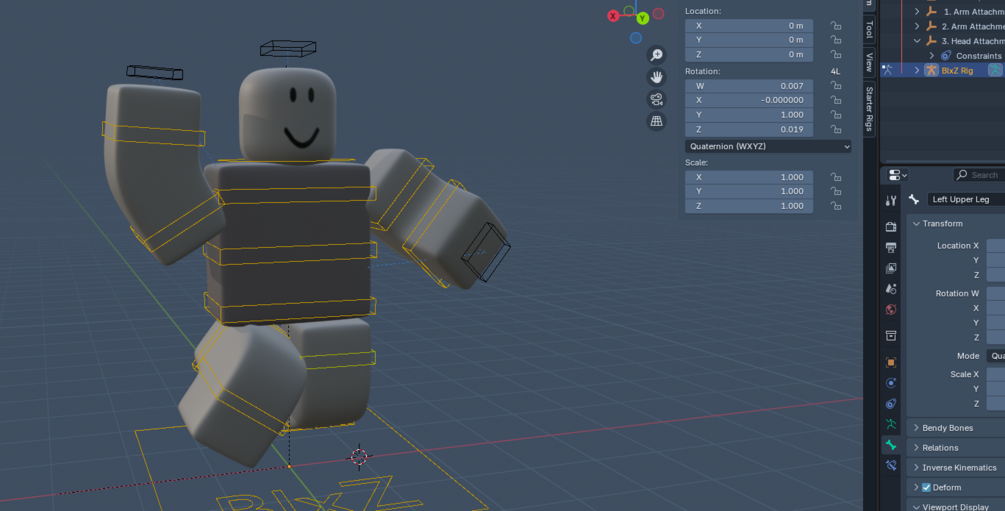Open the Bone properties tab (green bone)
This screenshot has height=511, width=1005.
[x=891, y=444]
